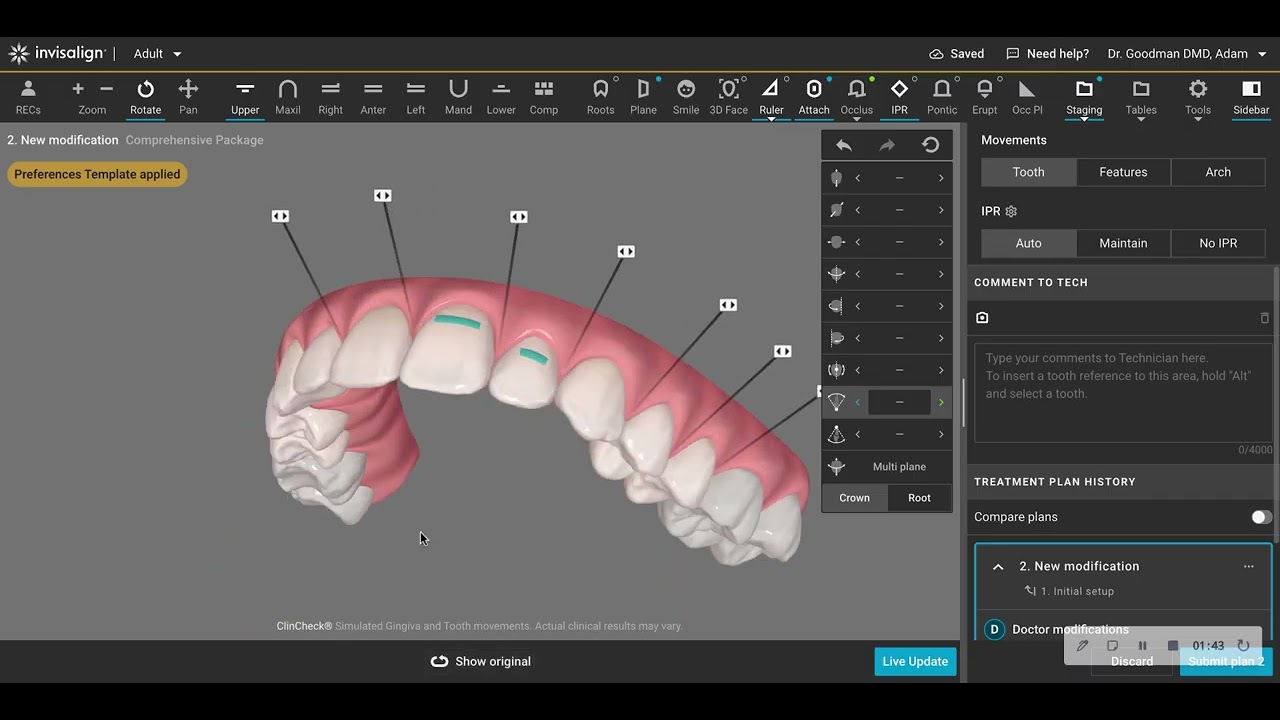The image size is (1280, 720).
Task: Toggle the Plane display
Action: [644, 97]
